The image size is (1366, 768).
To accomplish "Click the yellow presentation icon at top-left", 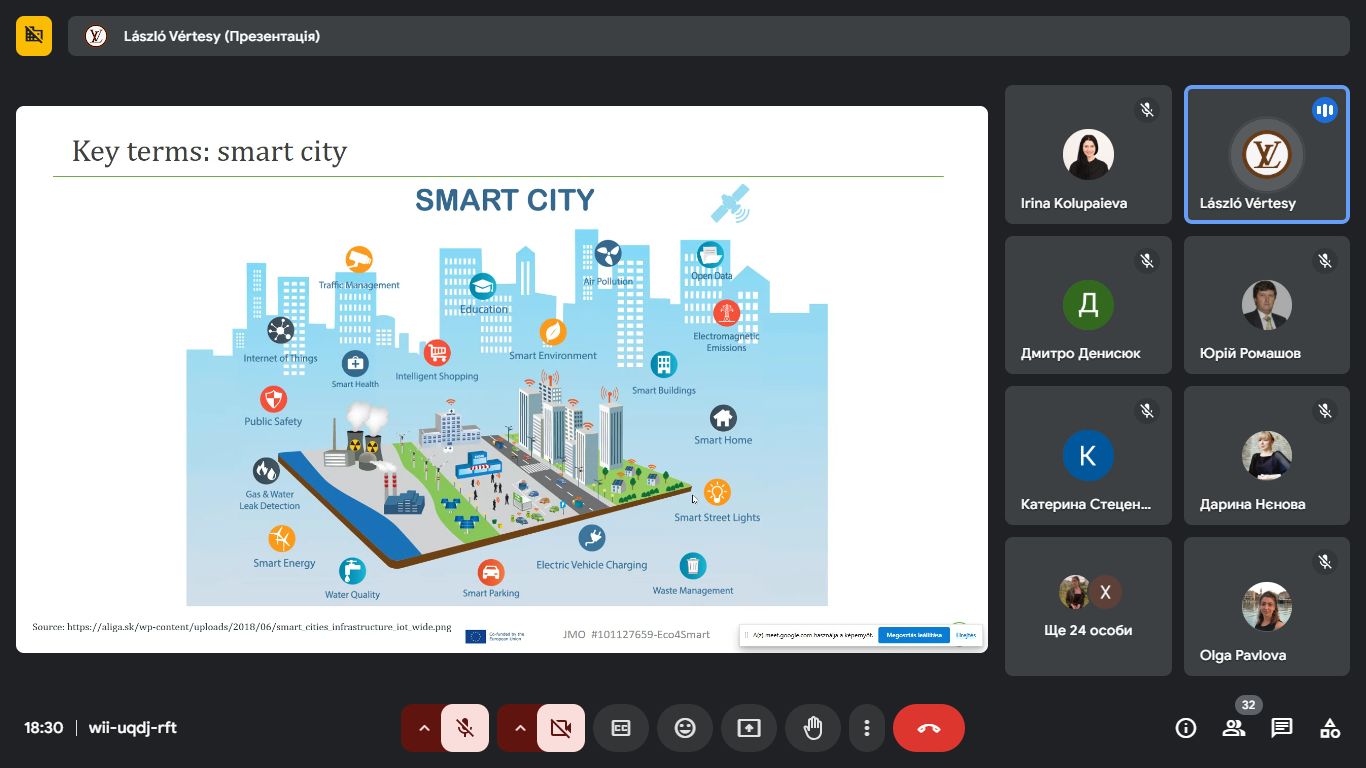I will 34,36.
